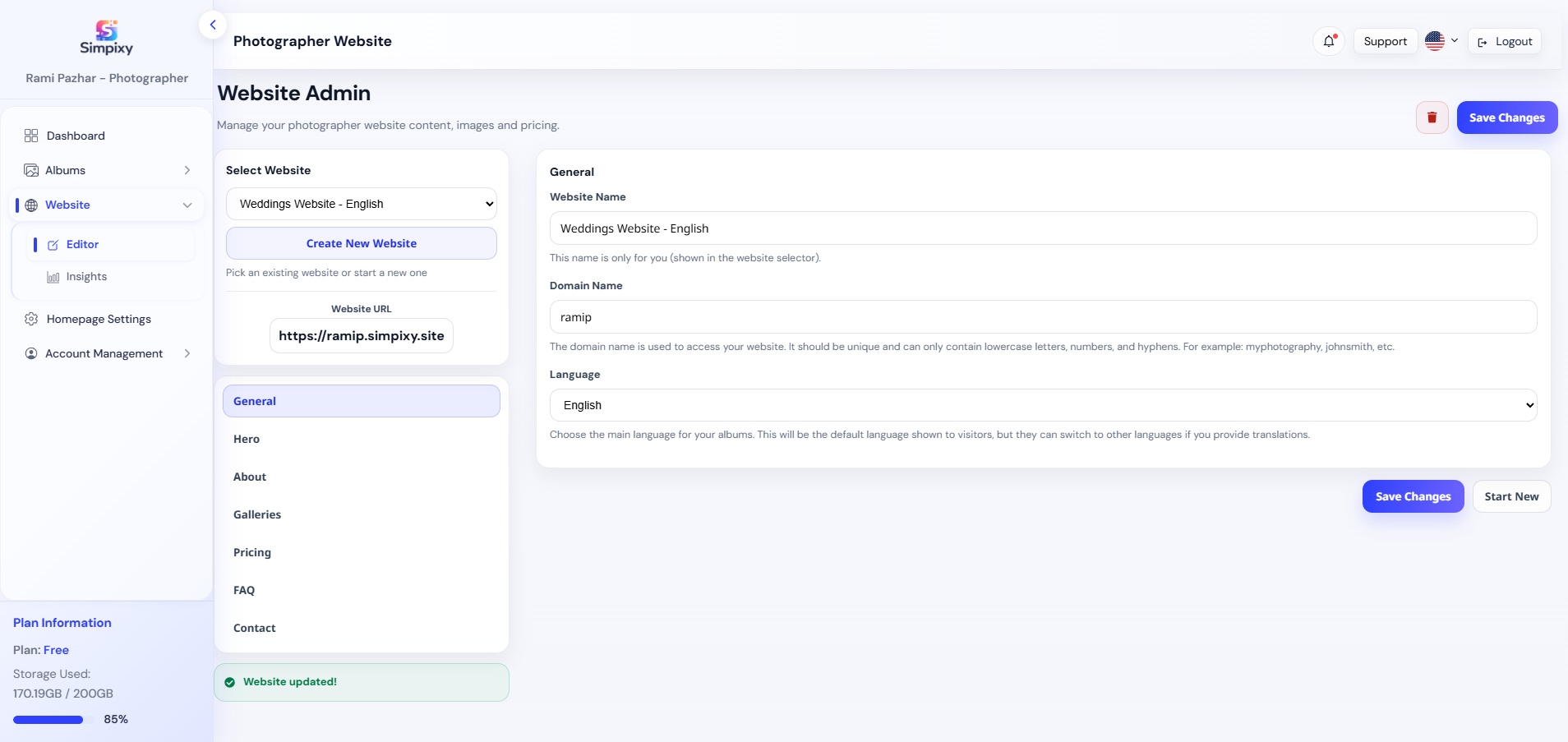Open the Select Website dropdown
The width and height of the screenshot is (1568, 742).
361,203
